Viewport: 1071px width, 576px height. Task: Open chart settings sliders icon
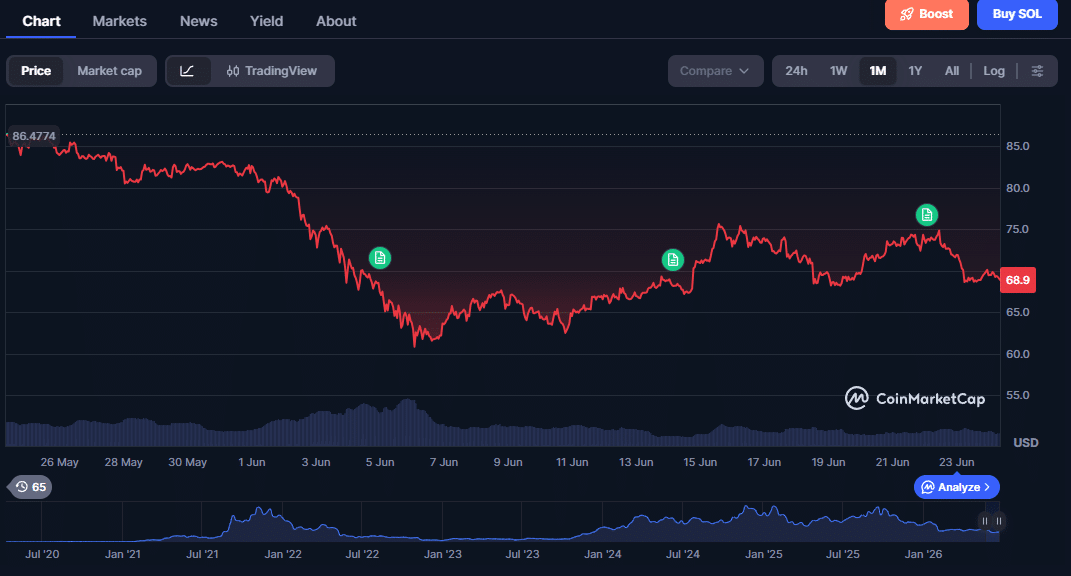point(1037,71)
